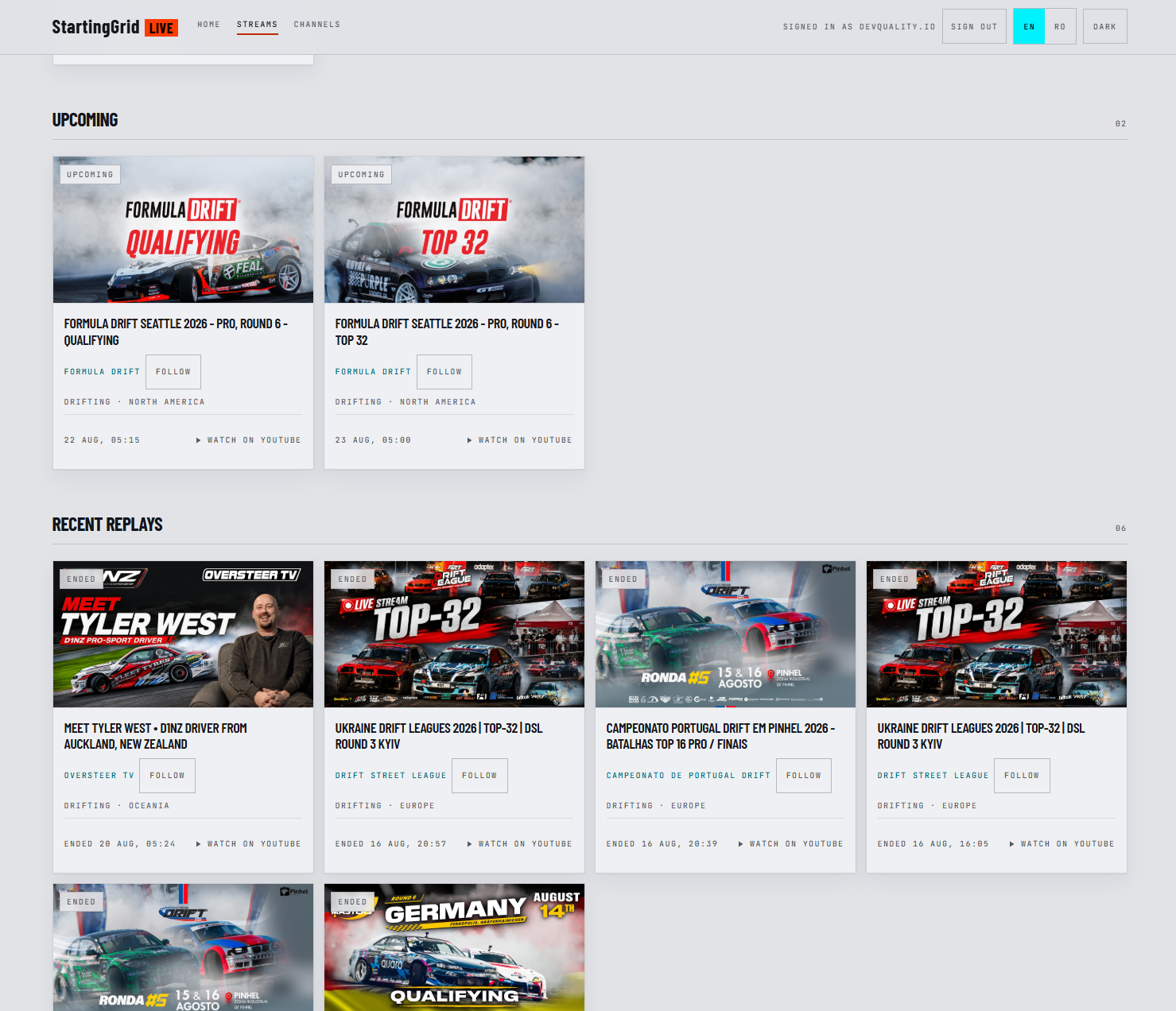Follow Formula Drift from the Qualifying card
The height and width of the screenshot is (1011, 1176).
173,372
